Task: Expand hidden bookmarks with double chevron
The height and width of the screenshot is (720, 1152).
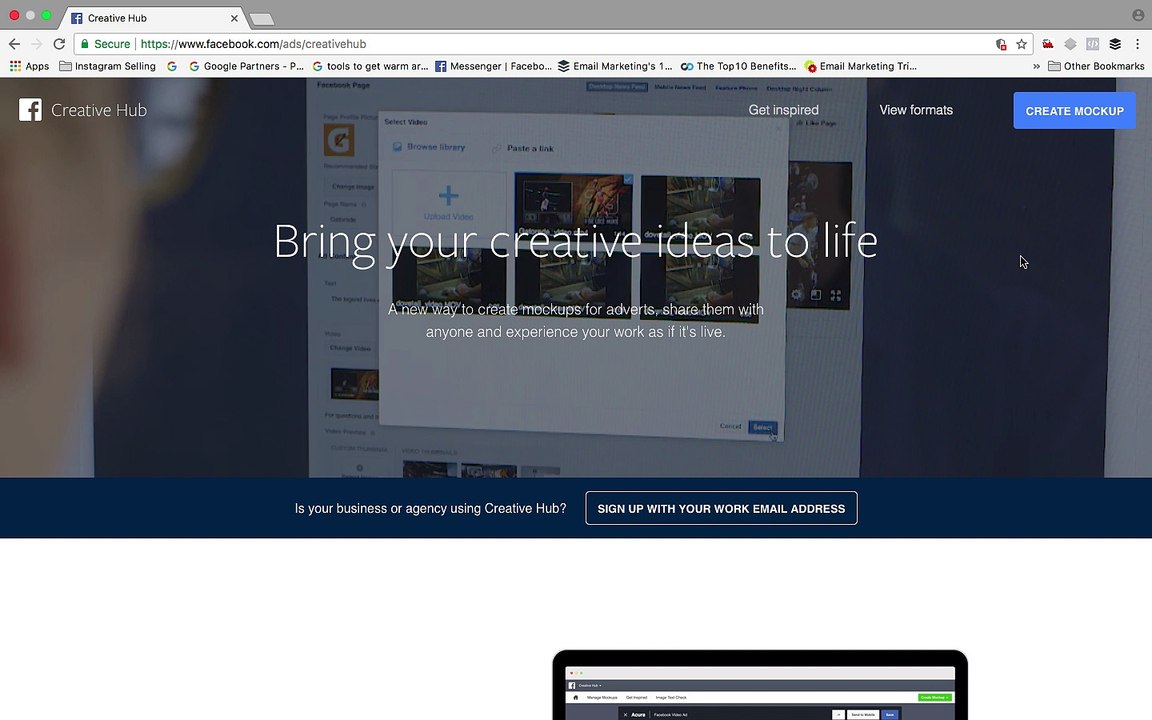Action: click(x=1037, y=66)
